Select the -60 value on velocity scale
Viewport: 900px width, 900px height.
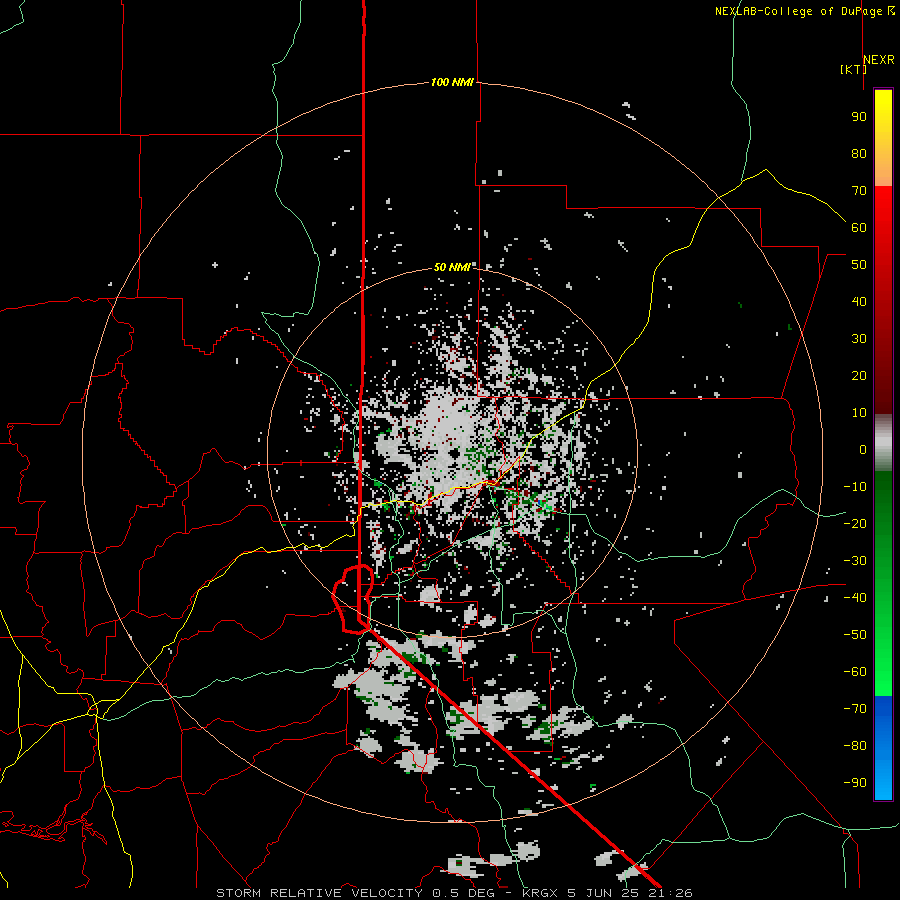[x=855, y=672]
